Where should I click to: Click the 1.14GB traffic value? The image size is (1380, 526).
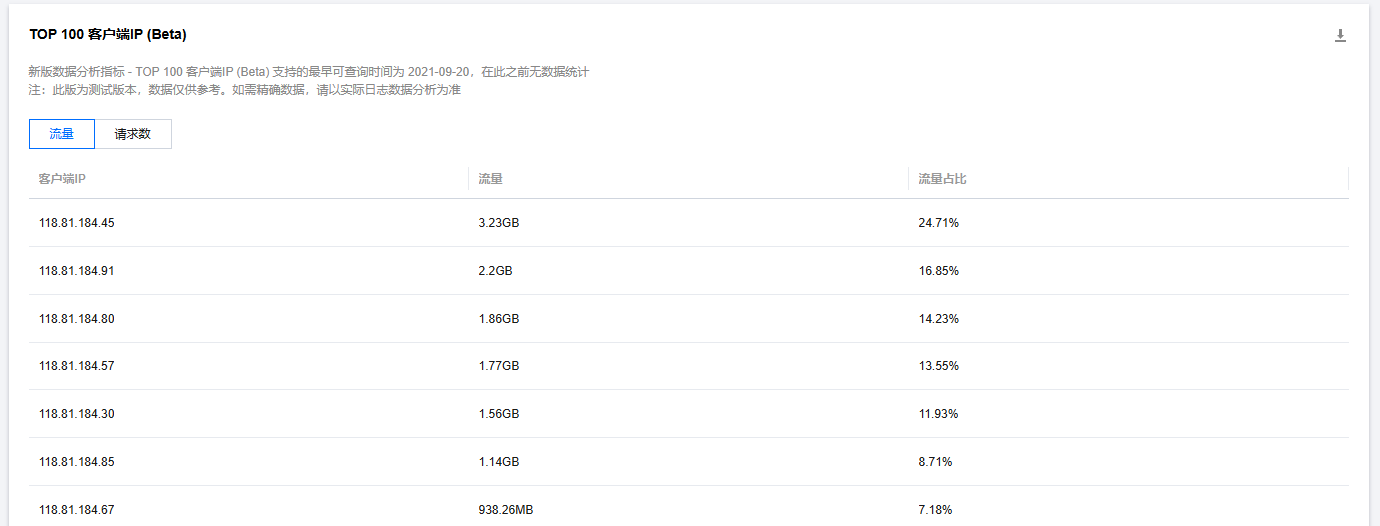click(x=499, y=462)
